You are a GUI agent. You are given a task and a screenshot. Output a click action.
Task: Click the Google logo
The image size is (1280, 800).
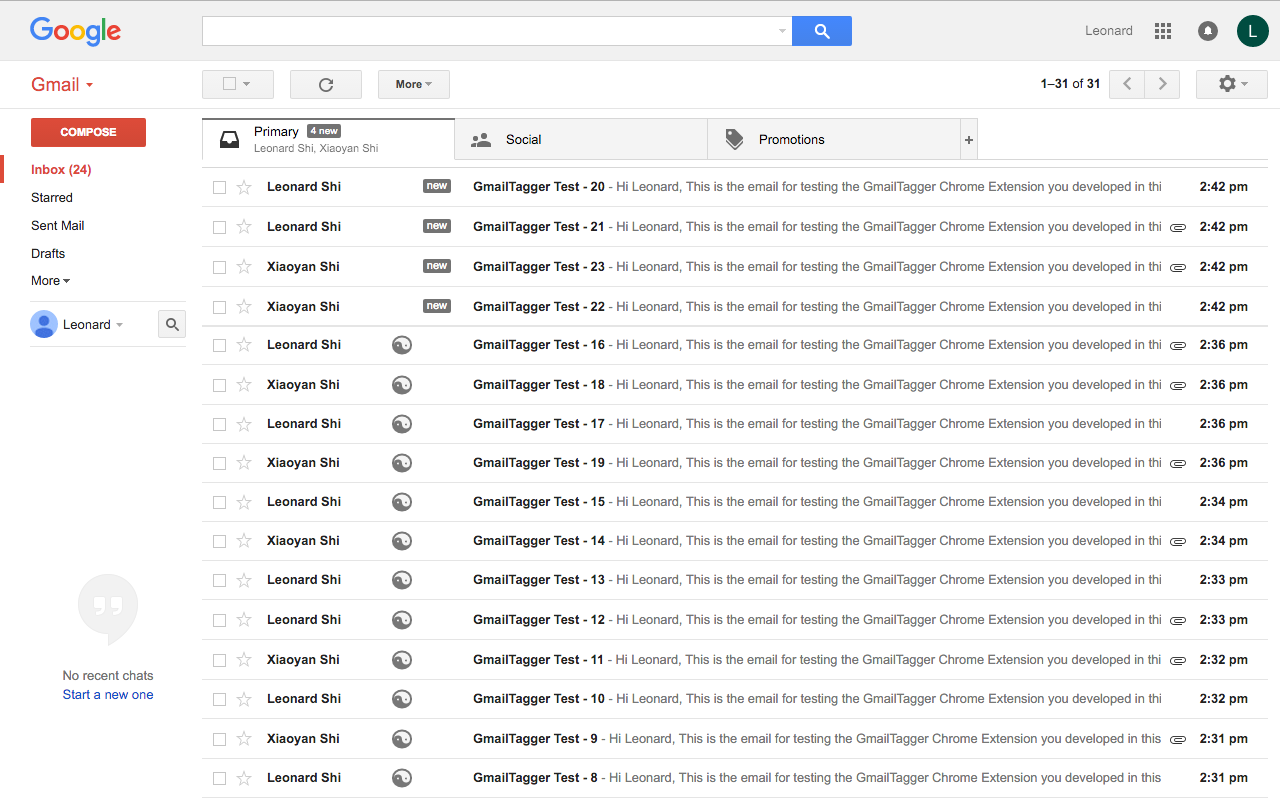point(76,31)
